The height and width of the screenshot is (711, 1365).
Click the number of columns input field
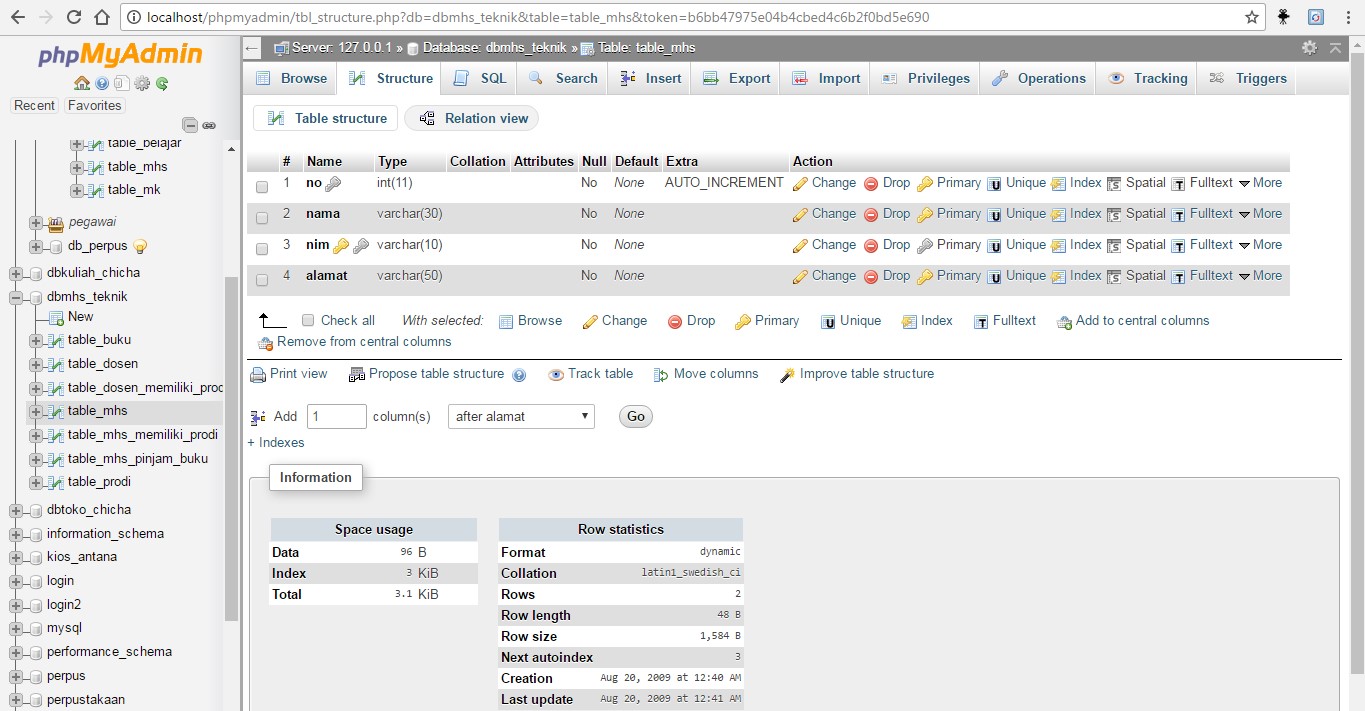(336, 416)
